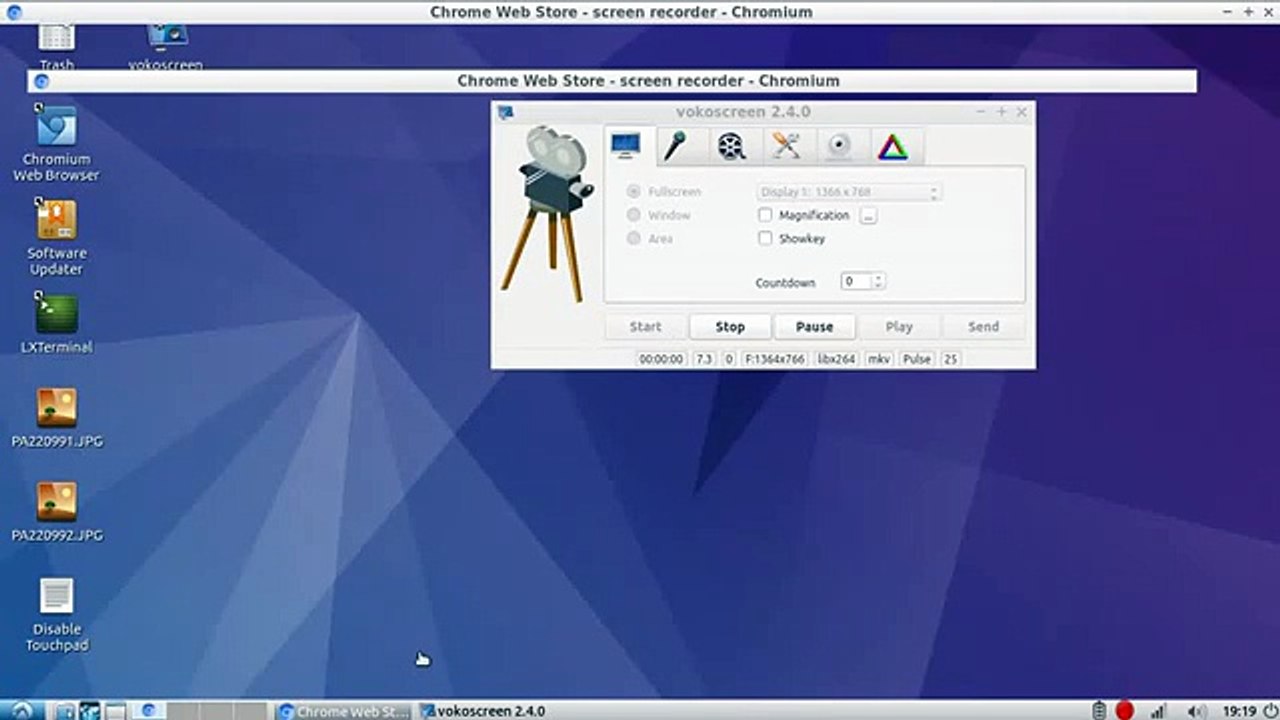Click the 25 fps status entry
Viewport: 1280px width, 720px height.
[x=950, y=358]
